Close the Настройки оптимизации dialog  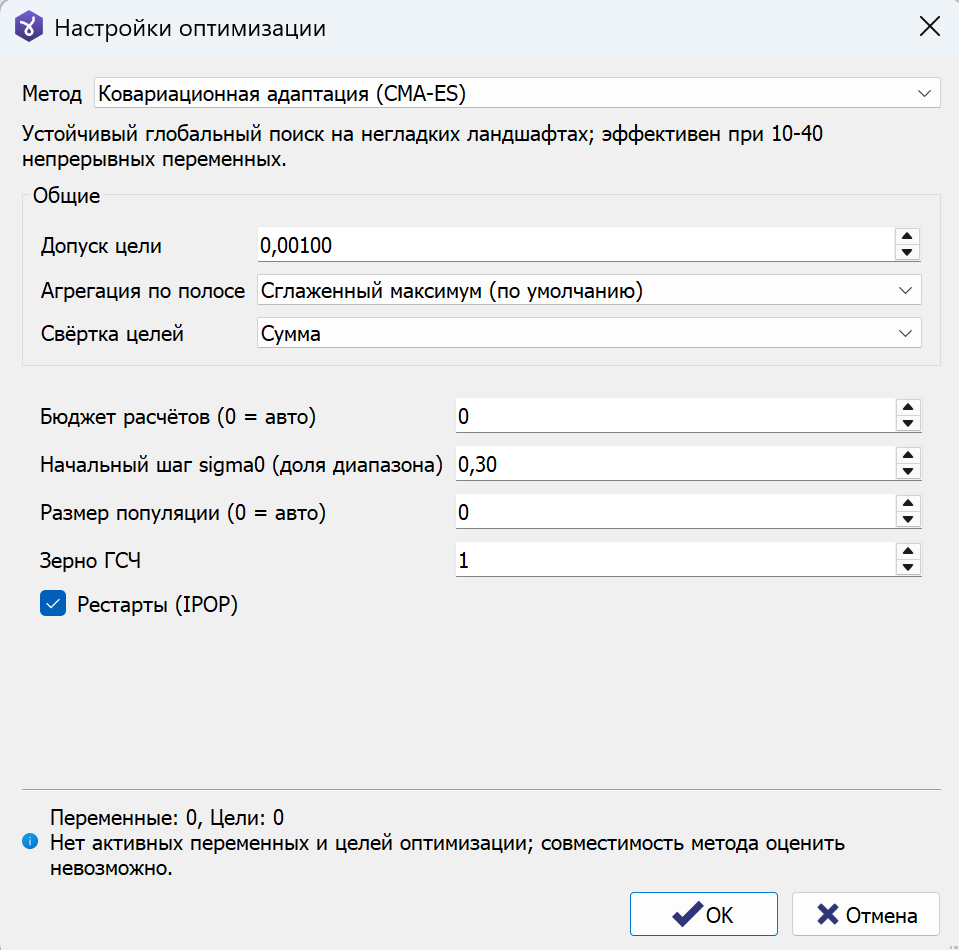pos(930,26)
